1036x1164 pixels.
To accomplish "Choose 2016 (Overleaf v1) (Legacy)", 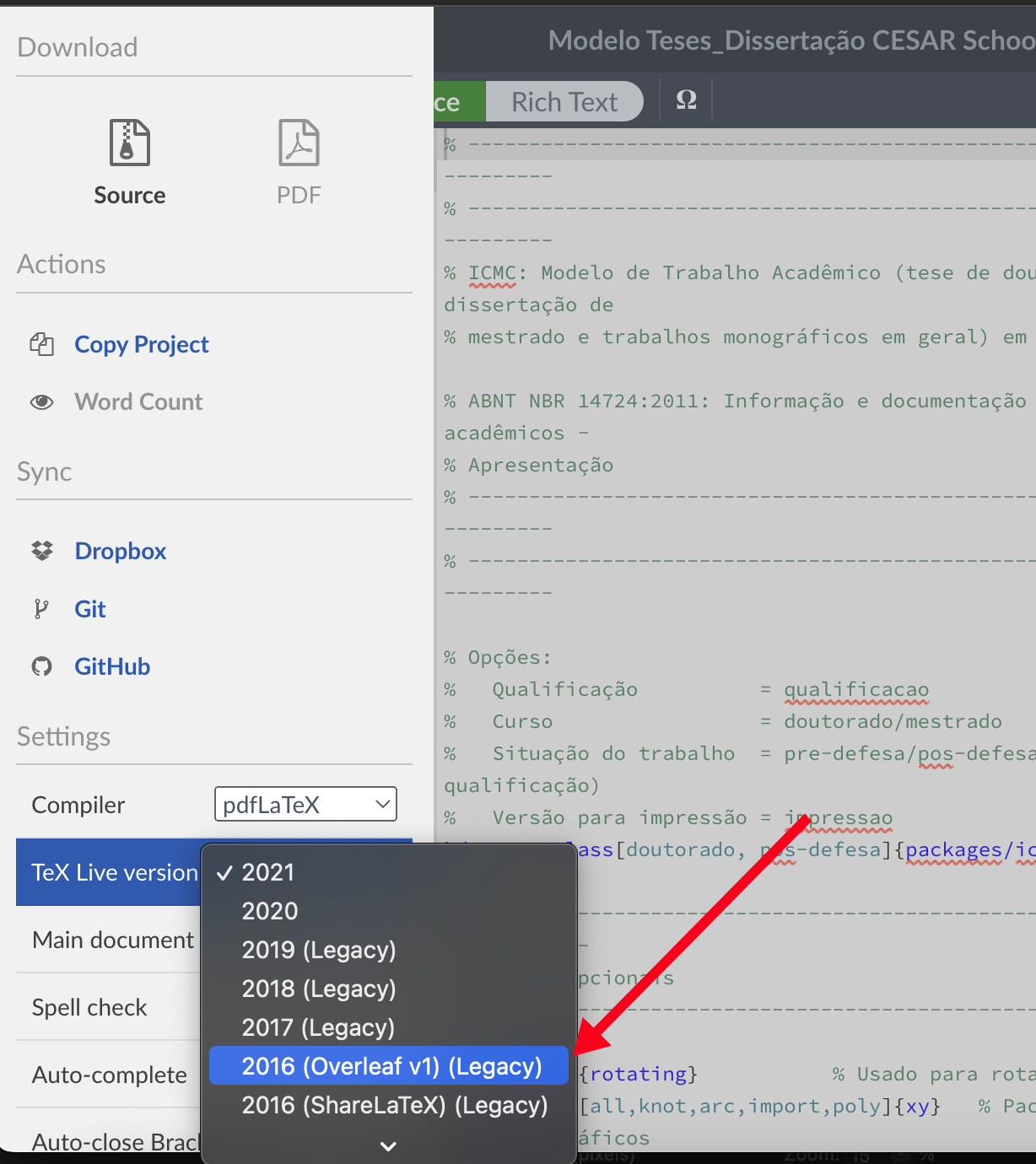I will point(388,1066).
